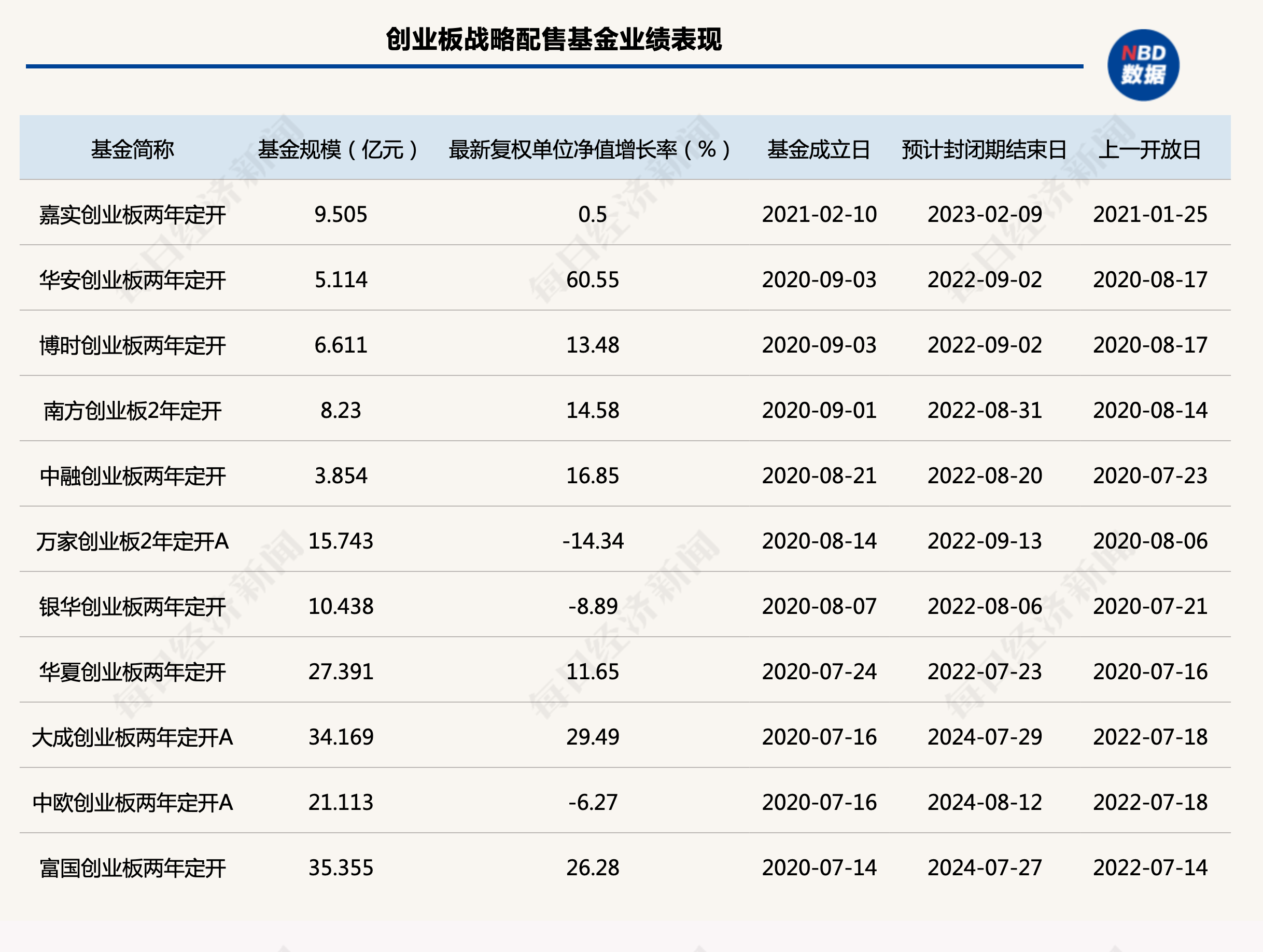This screenshot has width=1263, height=952.
Task: Select fund name 中欧创业板两年定开A
Action: click(132, 802)
